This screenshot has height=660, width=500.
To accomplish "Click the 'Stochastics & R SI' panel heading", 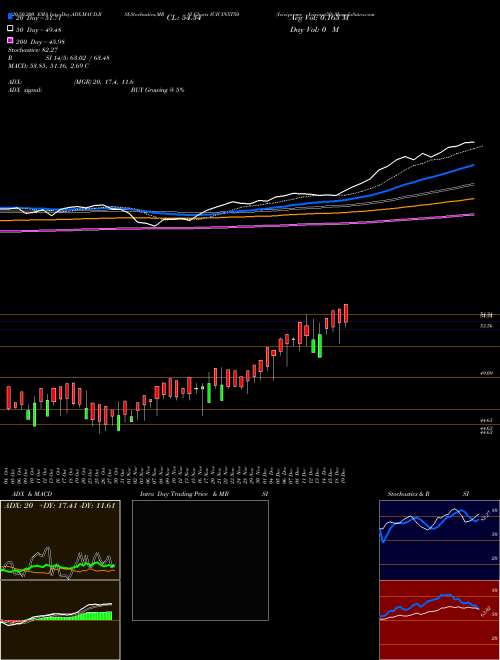I will [x=428, y=494].
